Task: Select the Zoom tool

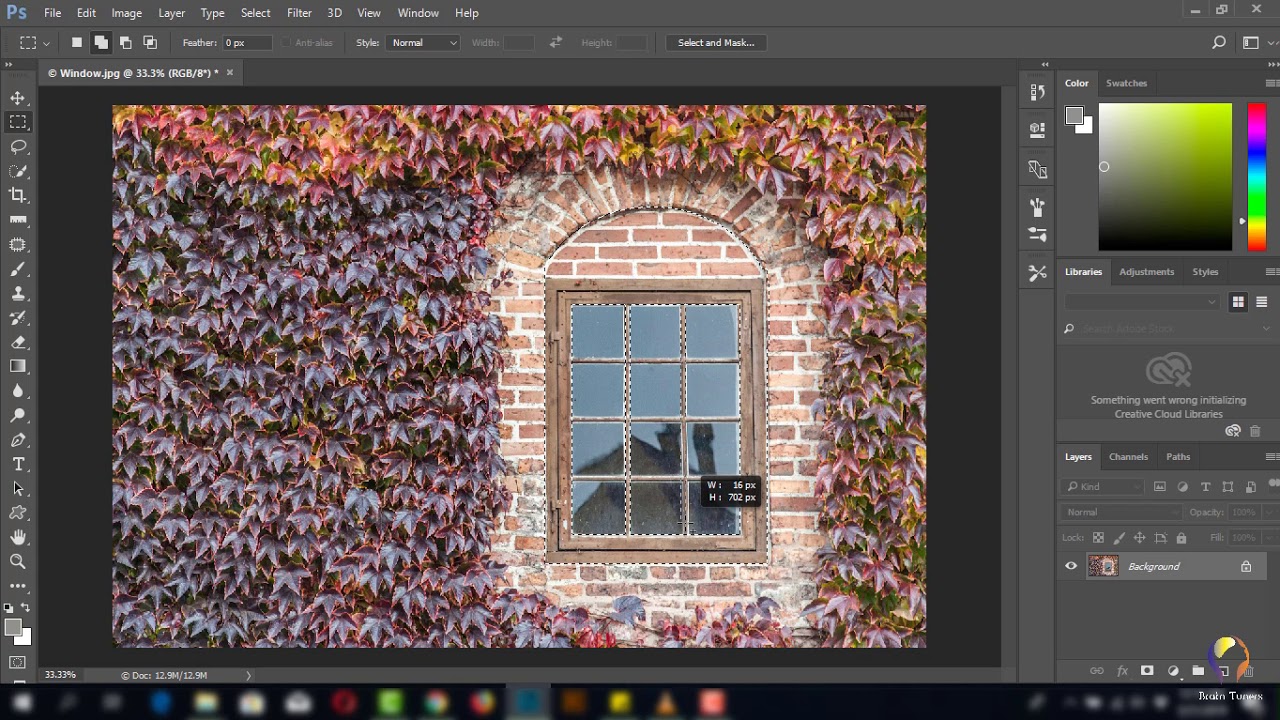Action: pos(18,562)
